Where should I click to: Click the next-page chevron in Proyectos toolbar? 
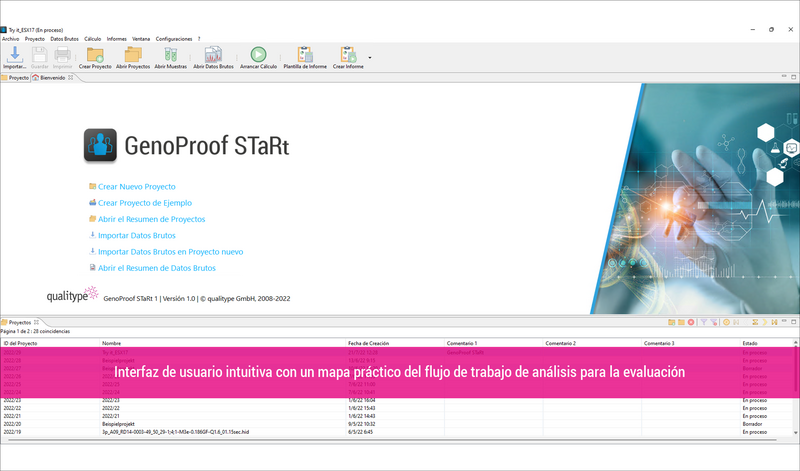[x=765, y=322]
